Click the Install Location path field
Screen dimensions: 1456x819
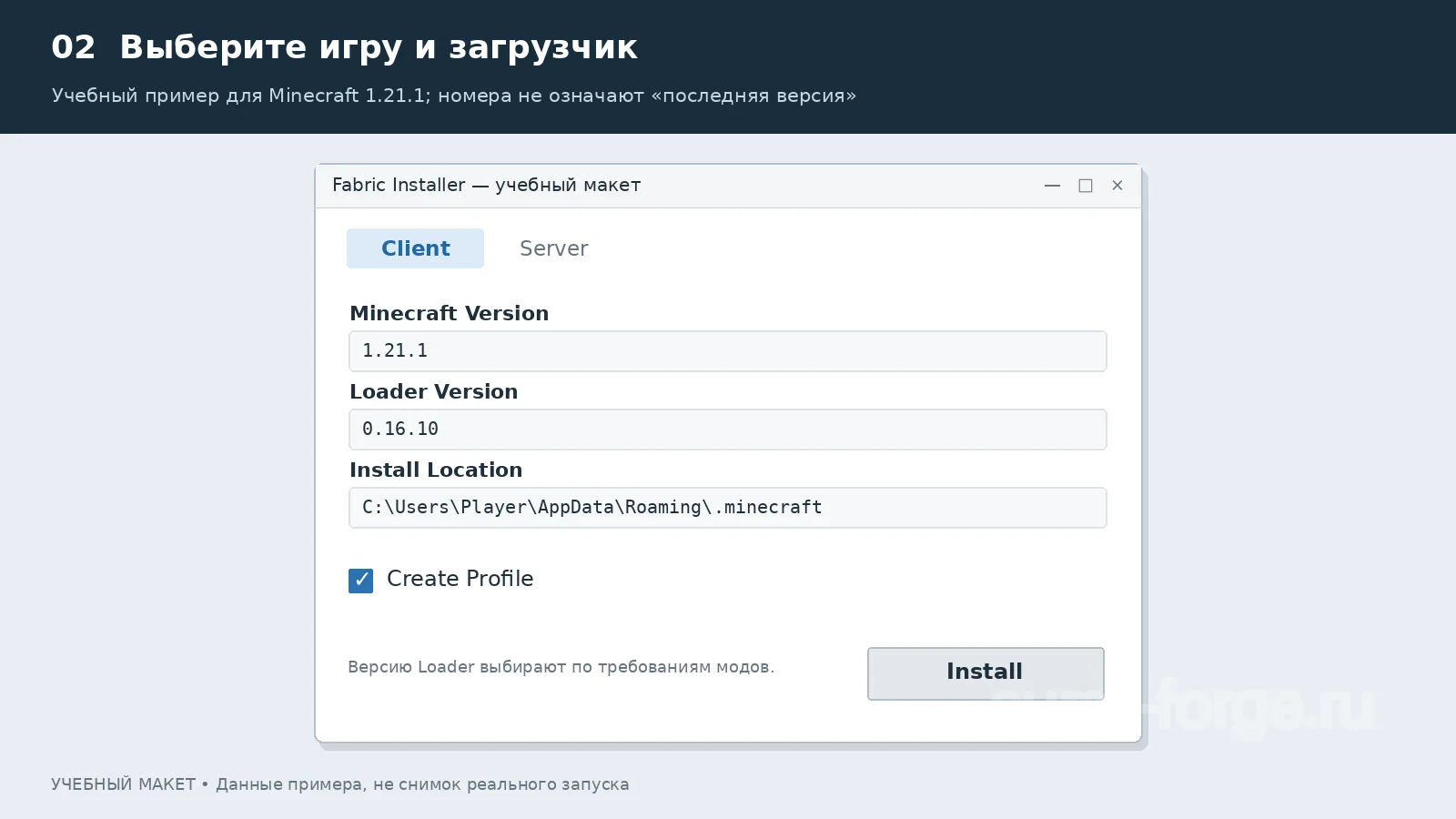pos(728,508)
